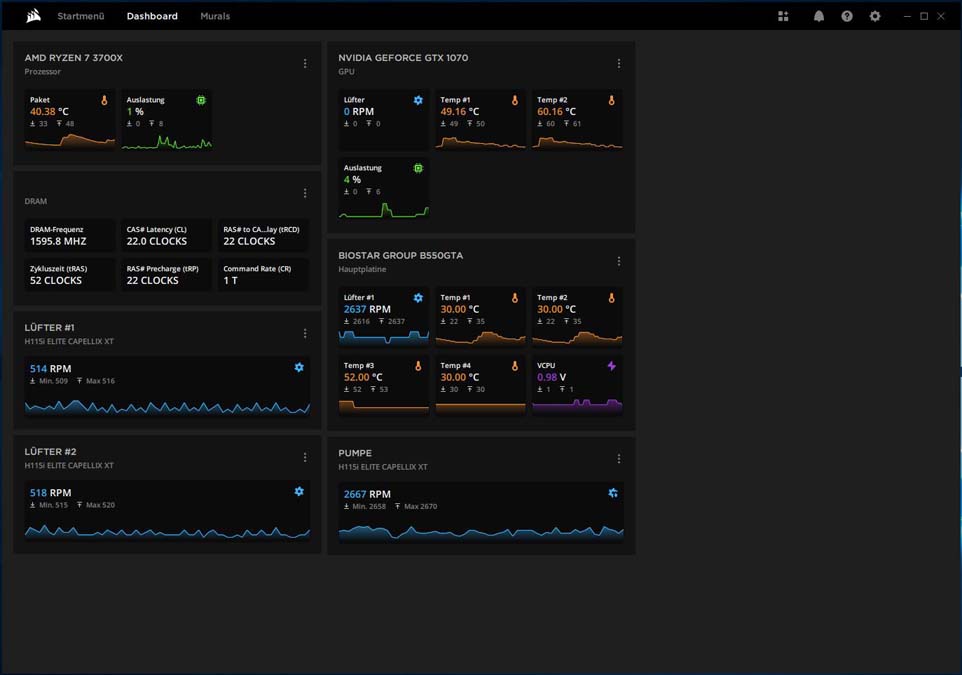The image size is (962, 675).
Task: Click the fan icon on Pumpe RPM tile
Action: (x=612, y=493)
